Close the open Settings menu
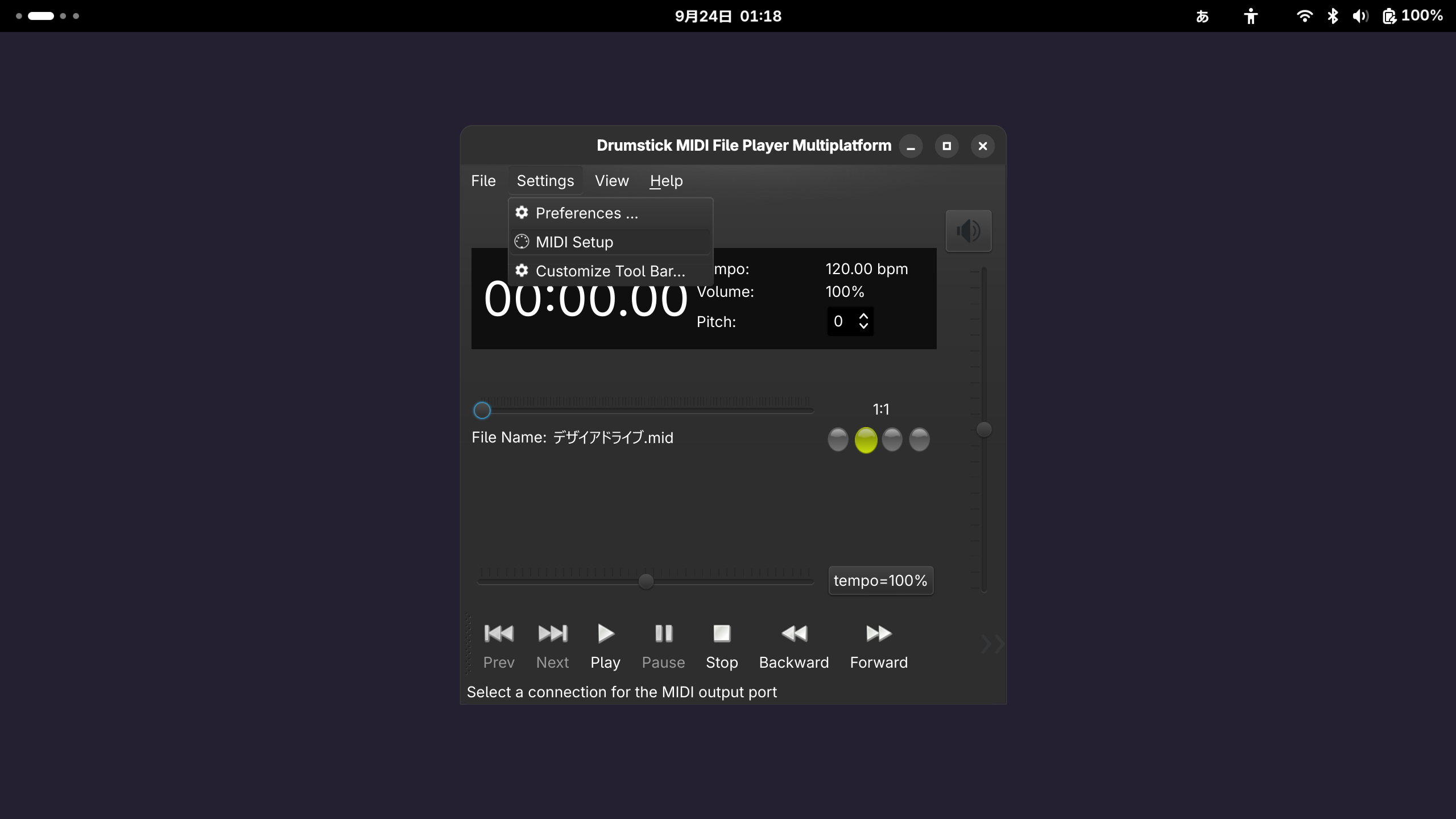Screen dimensions: 1456x819 point(545,181)
